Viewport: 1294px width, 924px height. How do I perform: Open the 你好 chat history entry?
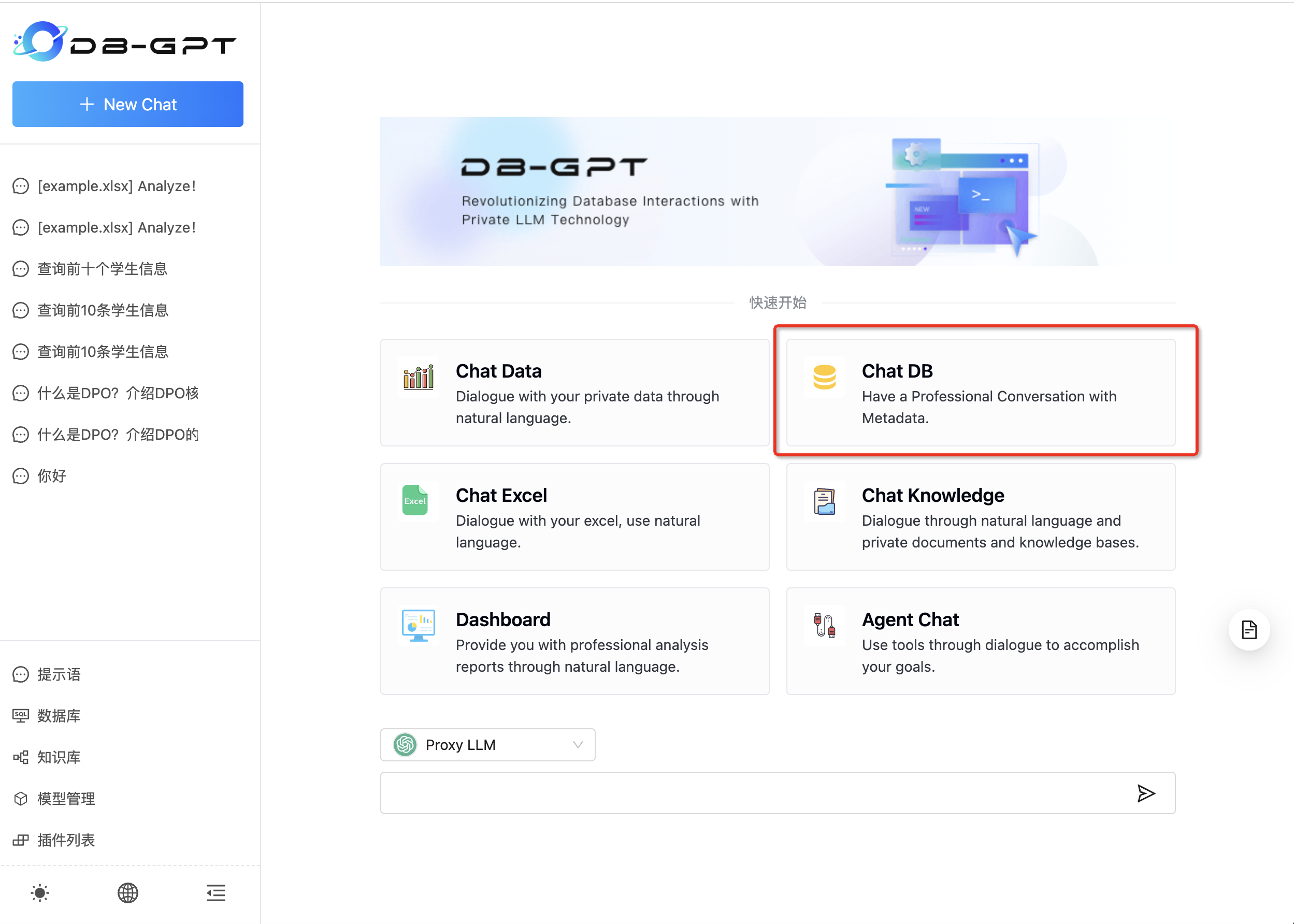pyautogui.click(x=51, y=476)
